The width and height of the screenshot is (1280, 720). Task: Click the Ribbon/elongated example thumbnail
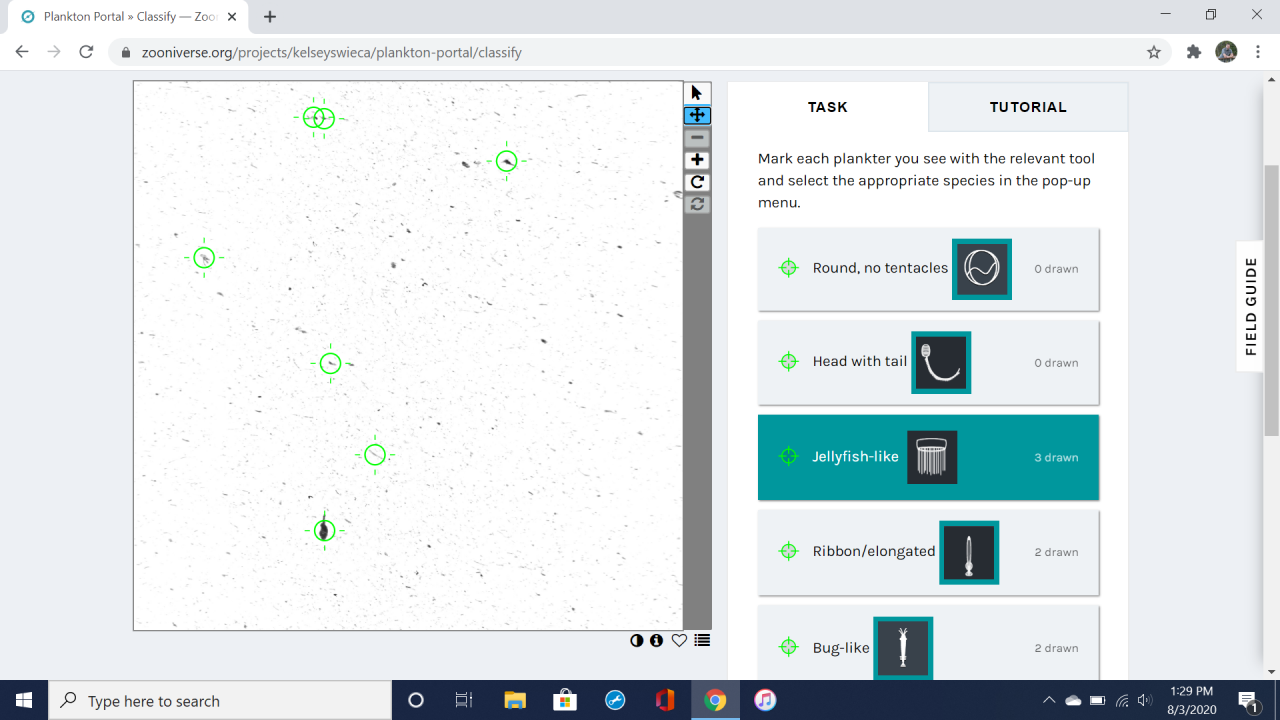click(x=969, y=552)
